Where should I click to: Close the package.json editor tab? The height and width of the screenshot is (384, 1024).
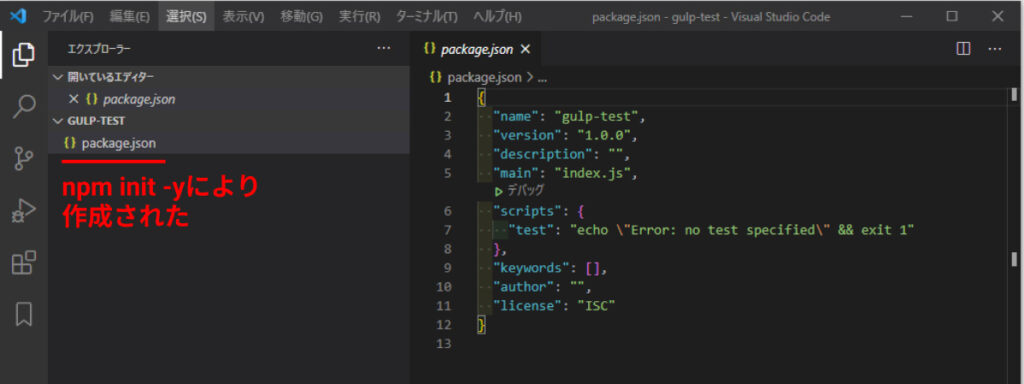[525, 50]
